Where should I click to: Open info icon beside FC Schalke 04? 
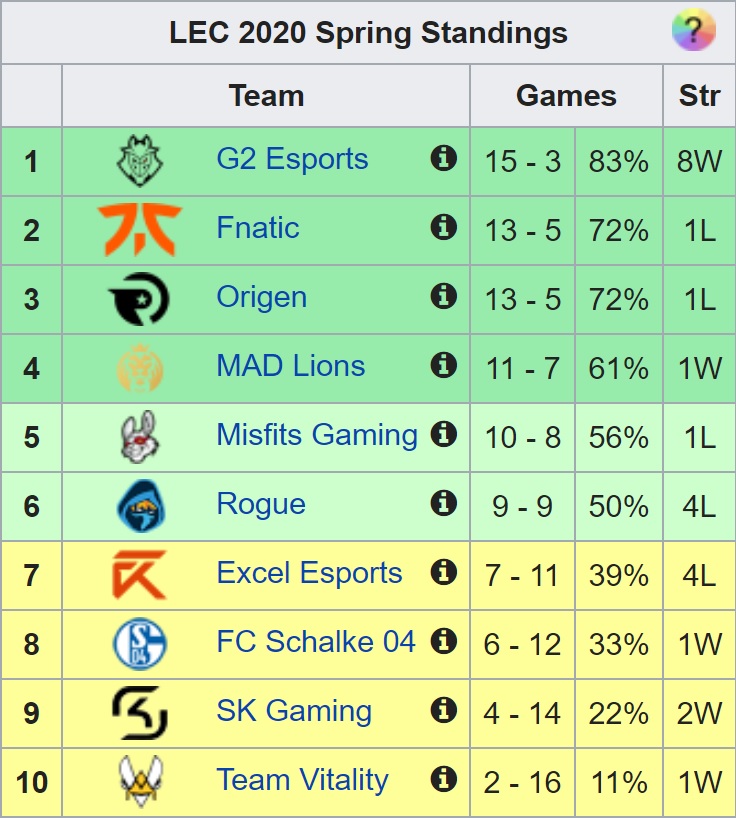pos(444,641)
